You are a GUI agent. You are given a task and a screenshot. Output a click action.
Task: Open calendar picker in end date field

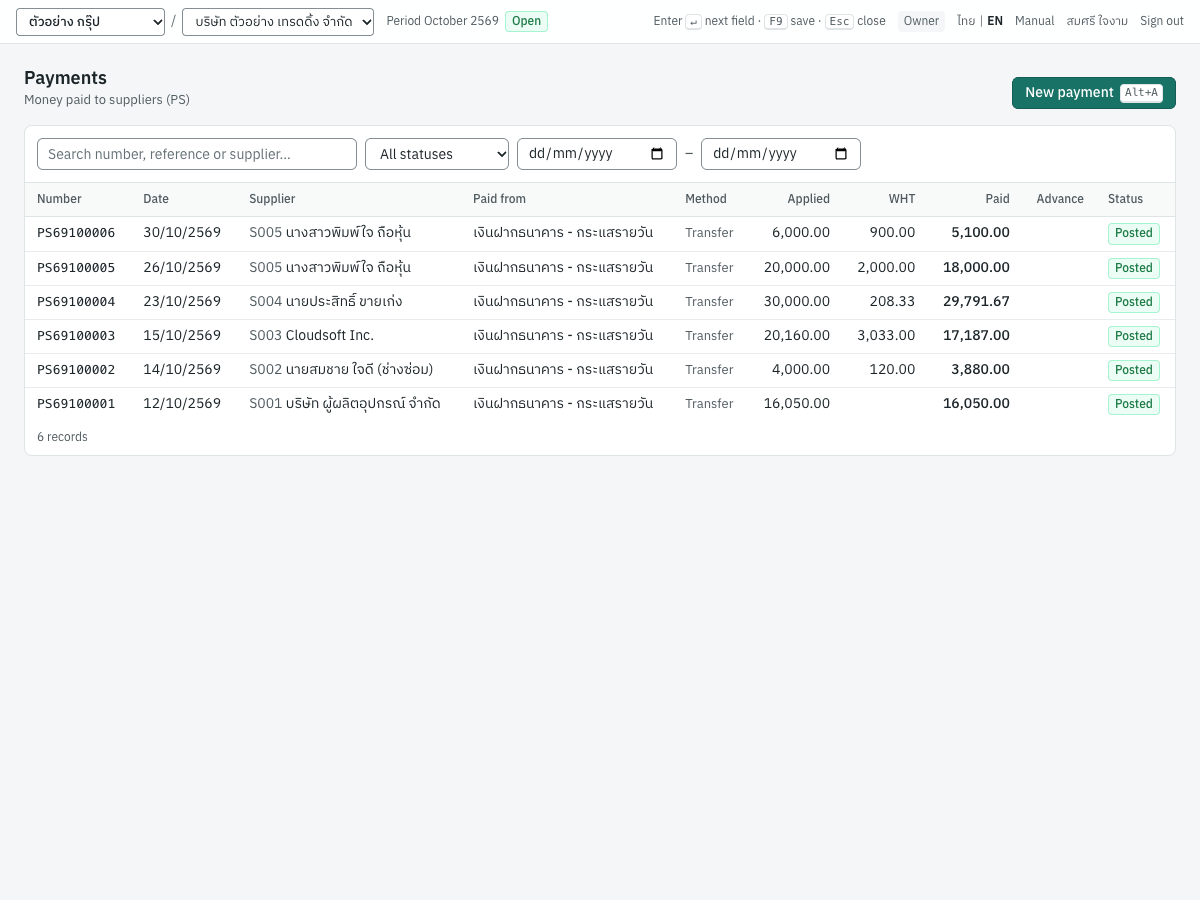841,154
